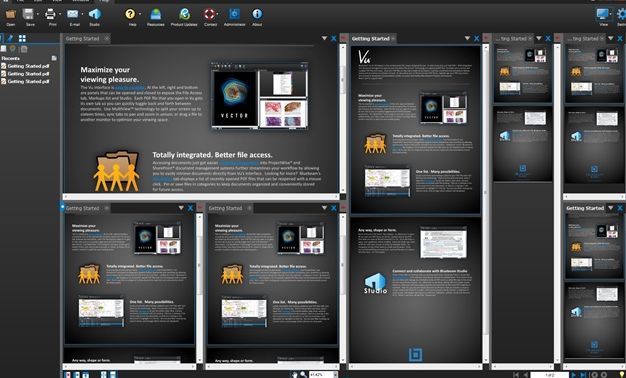Click the View monitor icon
The image size is (626, 378).
(x=602, y=14)
